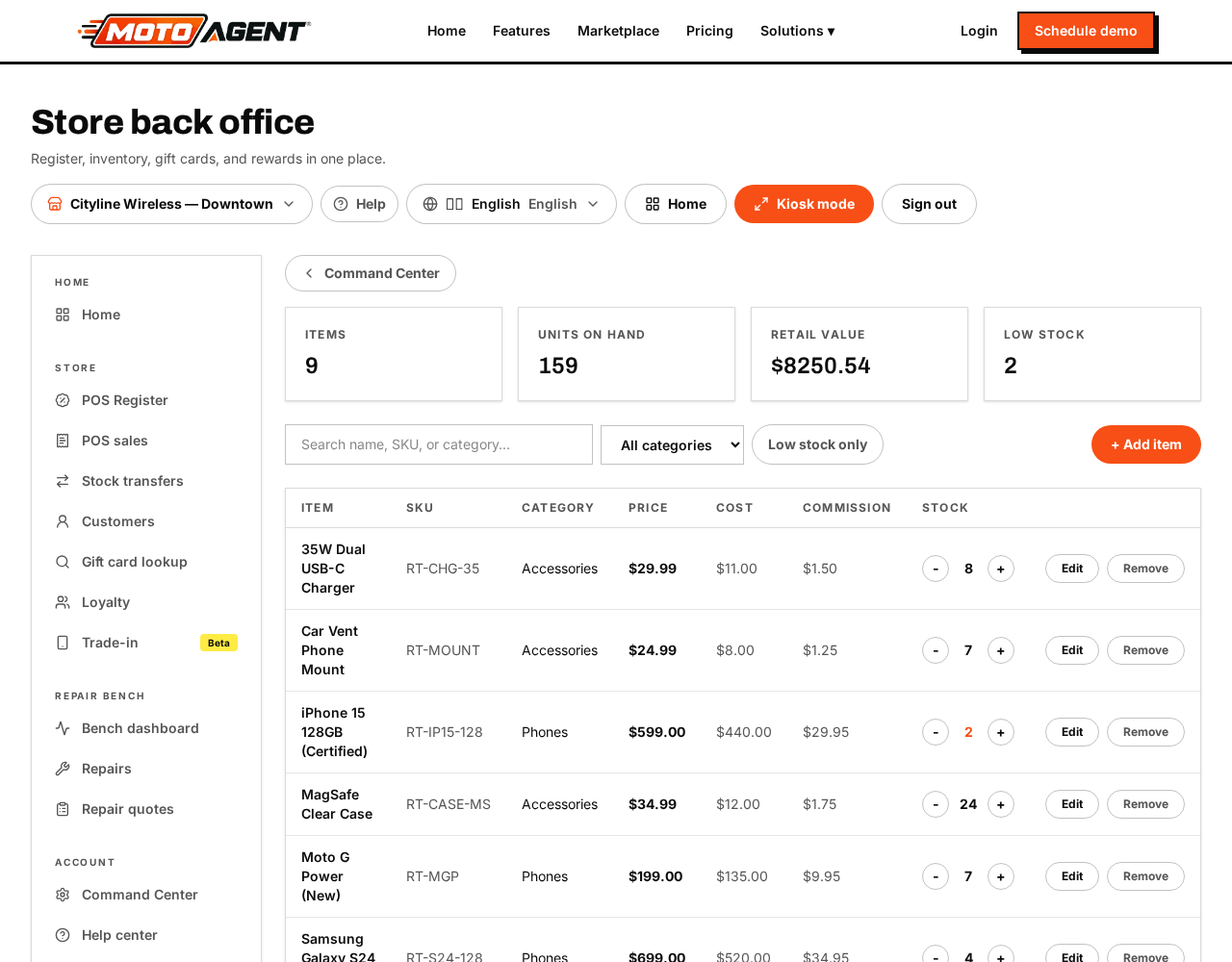
Task: Go to Stock transfers in sidebar
Action: click(x=146, y=481)
